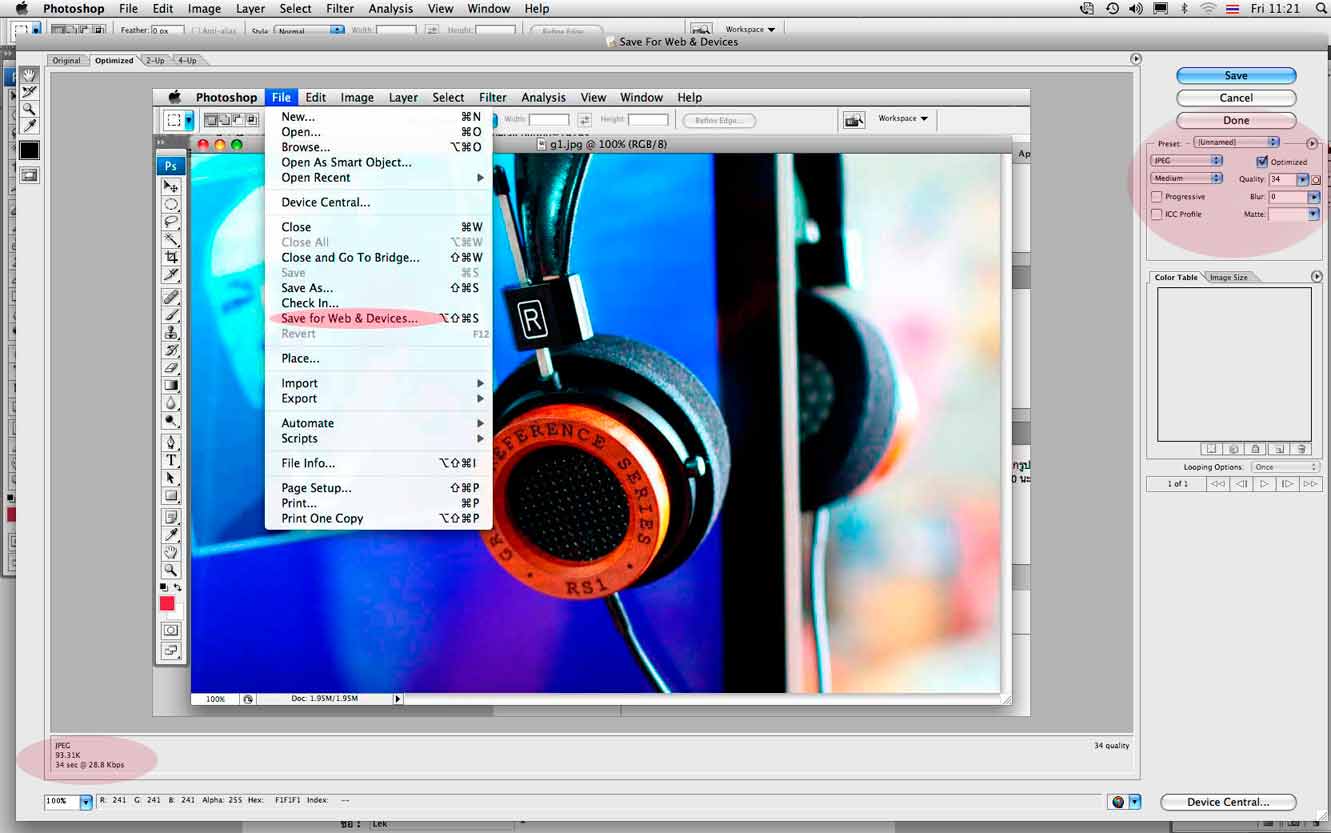Click the Blur input field showing 0
1331x833 pixels.
pyautogui.click(x=1288, y=197)
